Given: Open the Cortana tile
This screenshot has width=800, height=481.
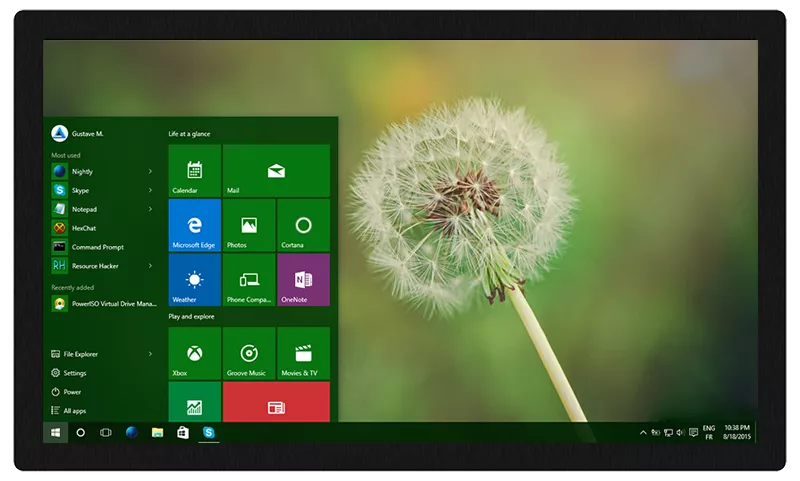Looking at the screenshot, I should tap(303, 225).
